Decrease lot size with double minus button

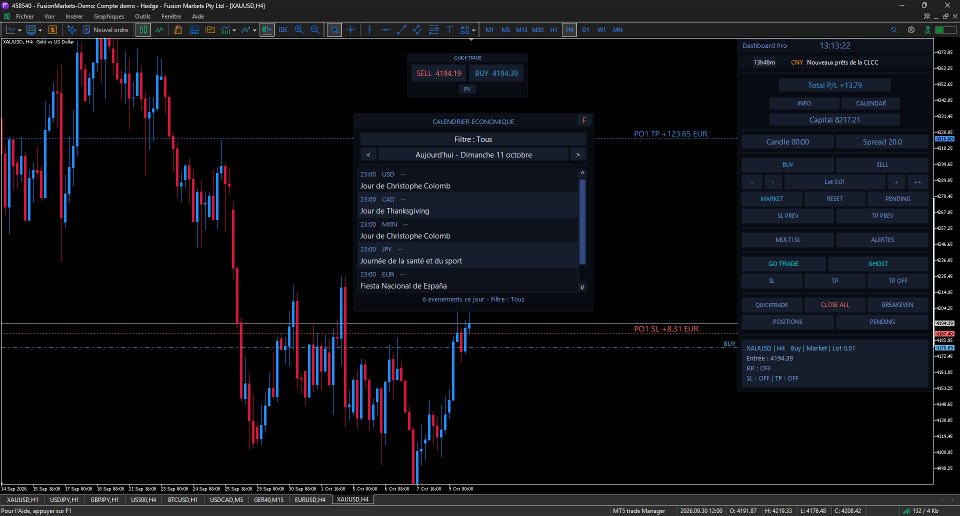click(752, 182)
